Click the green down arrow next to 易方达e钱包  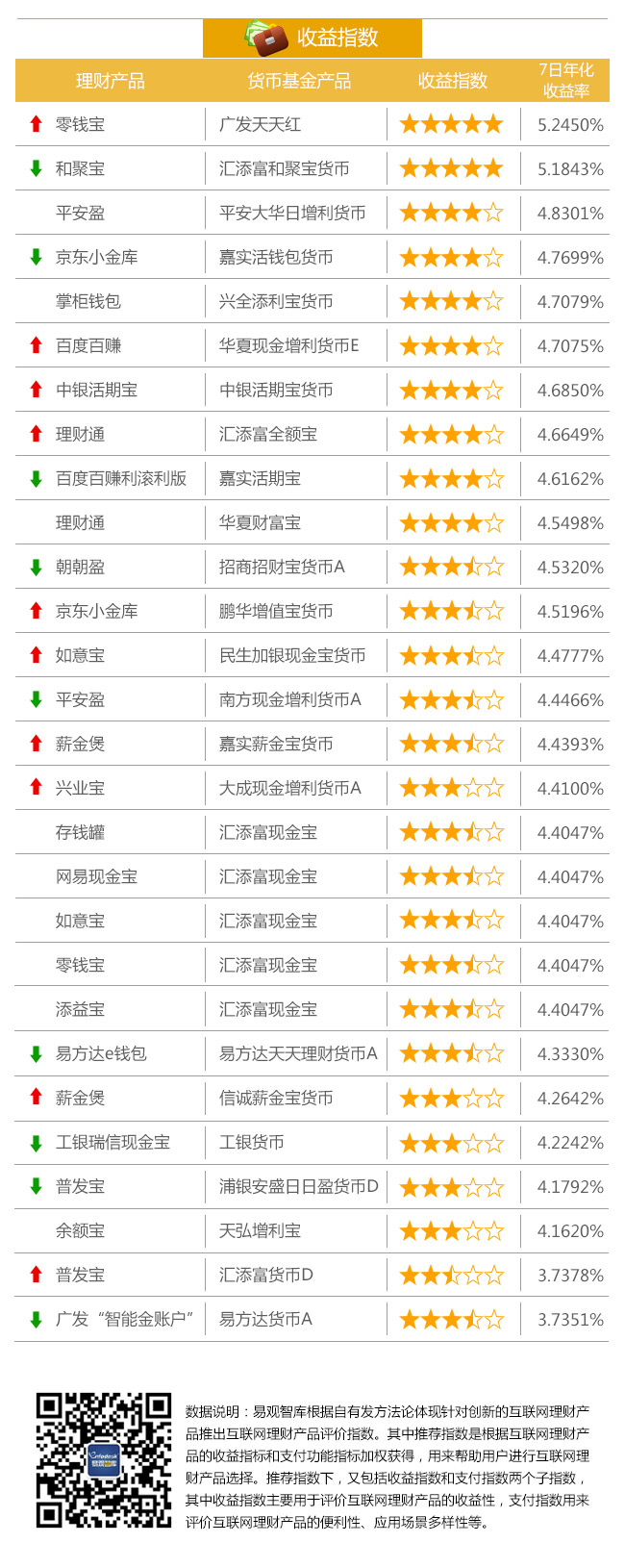pyautogui.click(x=37, y=1053)
